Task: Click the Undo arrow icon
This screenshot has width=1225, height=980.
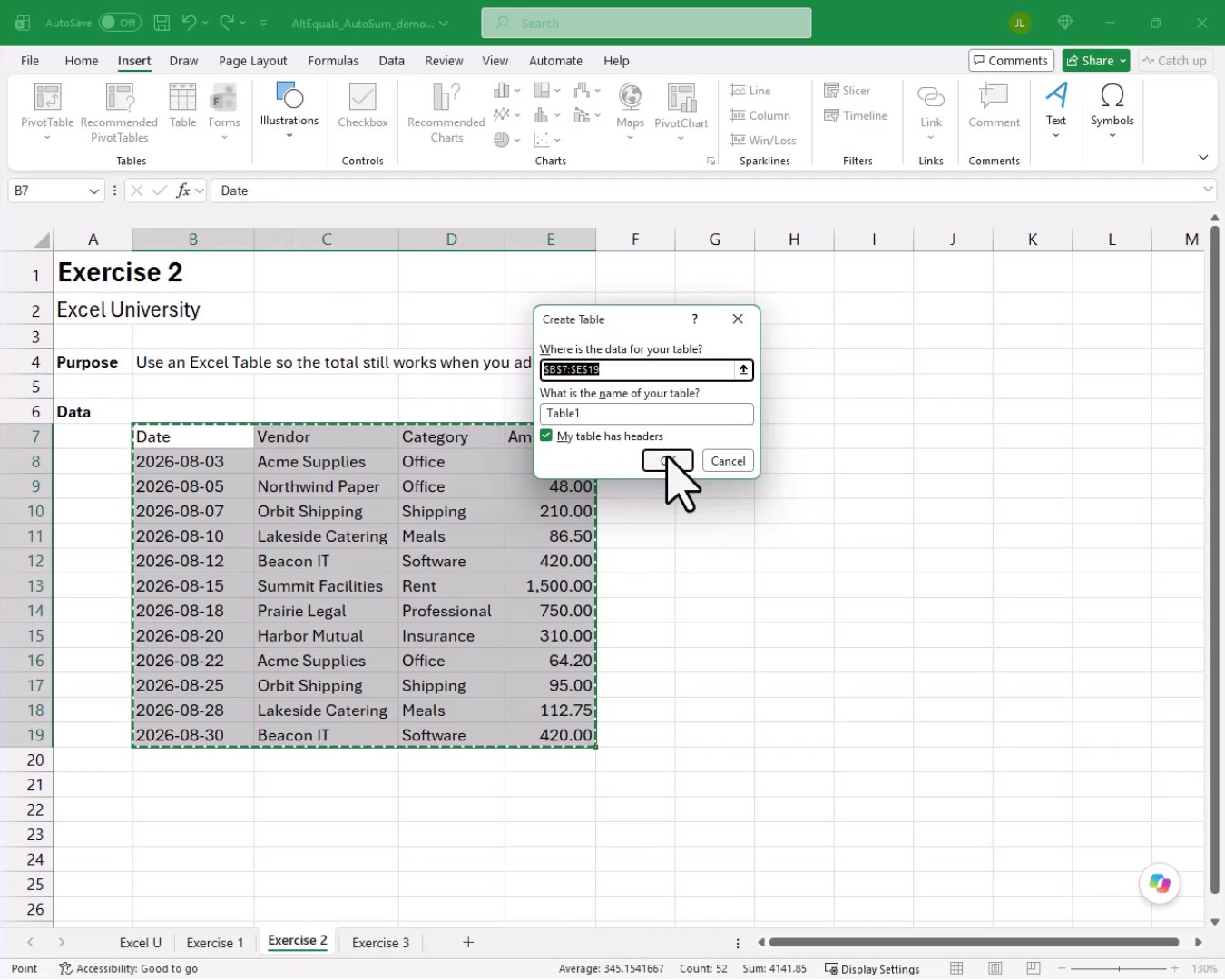Action: click(x=189, y=23)
